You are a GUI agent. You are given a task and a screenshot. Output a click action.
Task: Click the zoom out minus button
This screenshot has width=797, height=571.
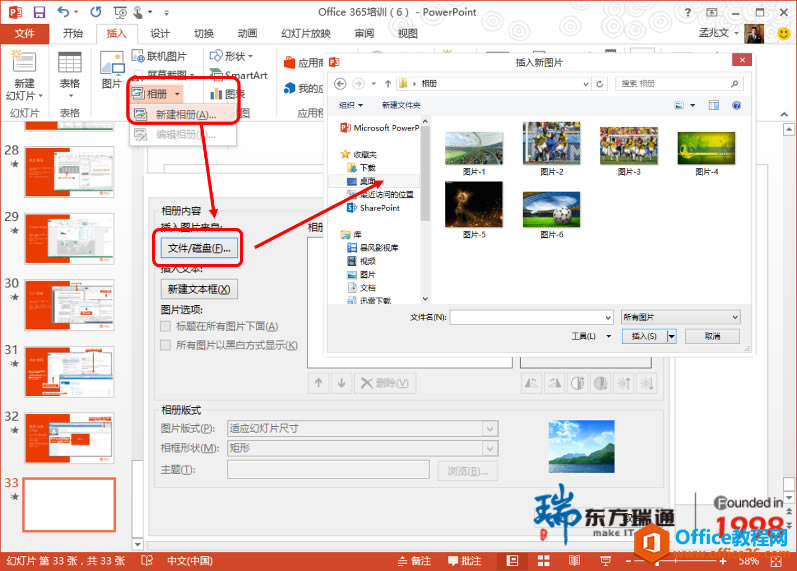point(629,561)
